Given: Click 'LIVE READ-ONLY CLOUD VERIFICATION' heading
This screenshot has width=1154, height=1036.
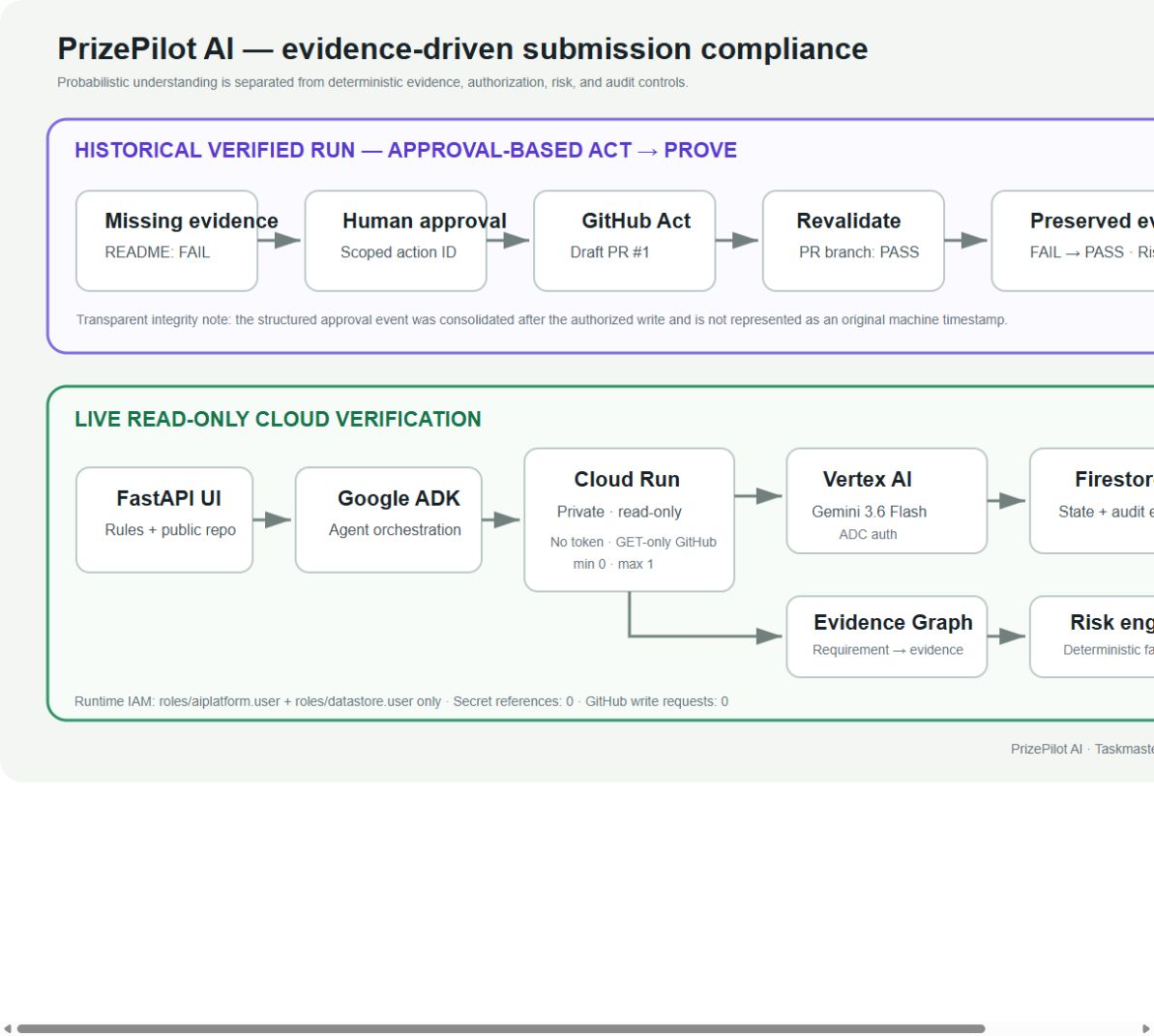Looking at the screenshot, I should tap(278, 419).
